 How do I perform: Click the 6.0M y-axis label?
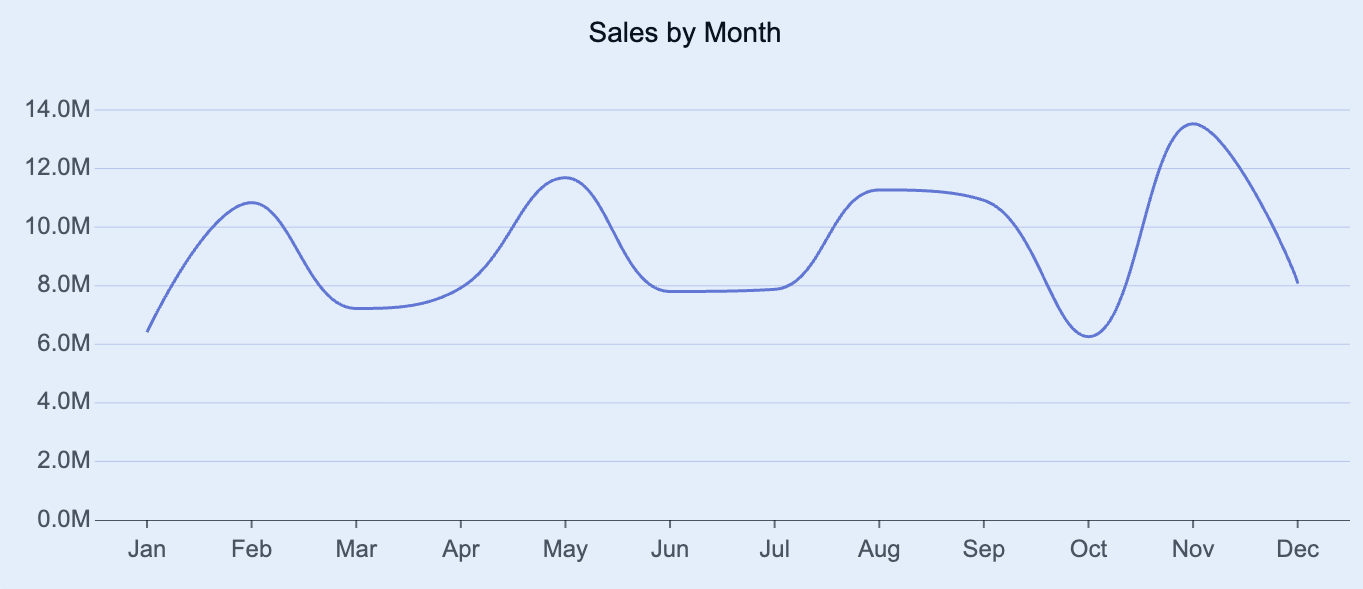[x=61, y=344]
